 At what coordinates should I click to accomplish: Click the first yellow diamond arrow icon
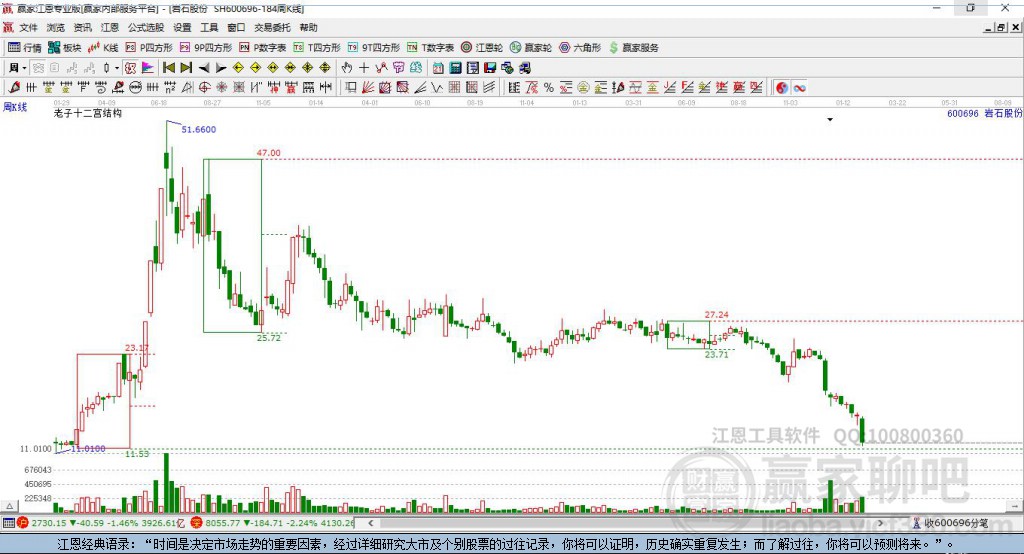[238, 68]
